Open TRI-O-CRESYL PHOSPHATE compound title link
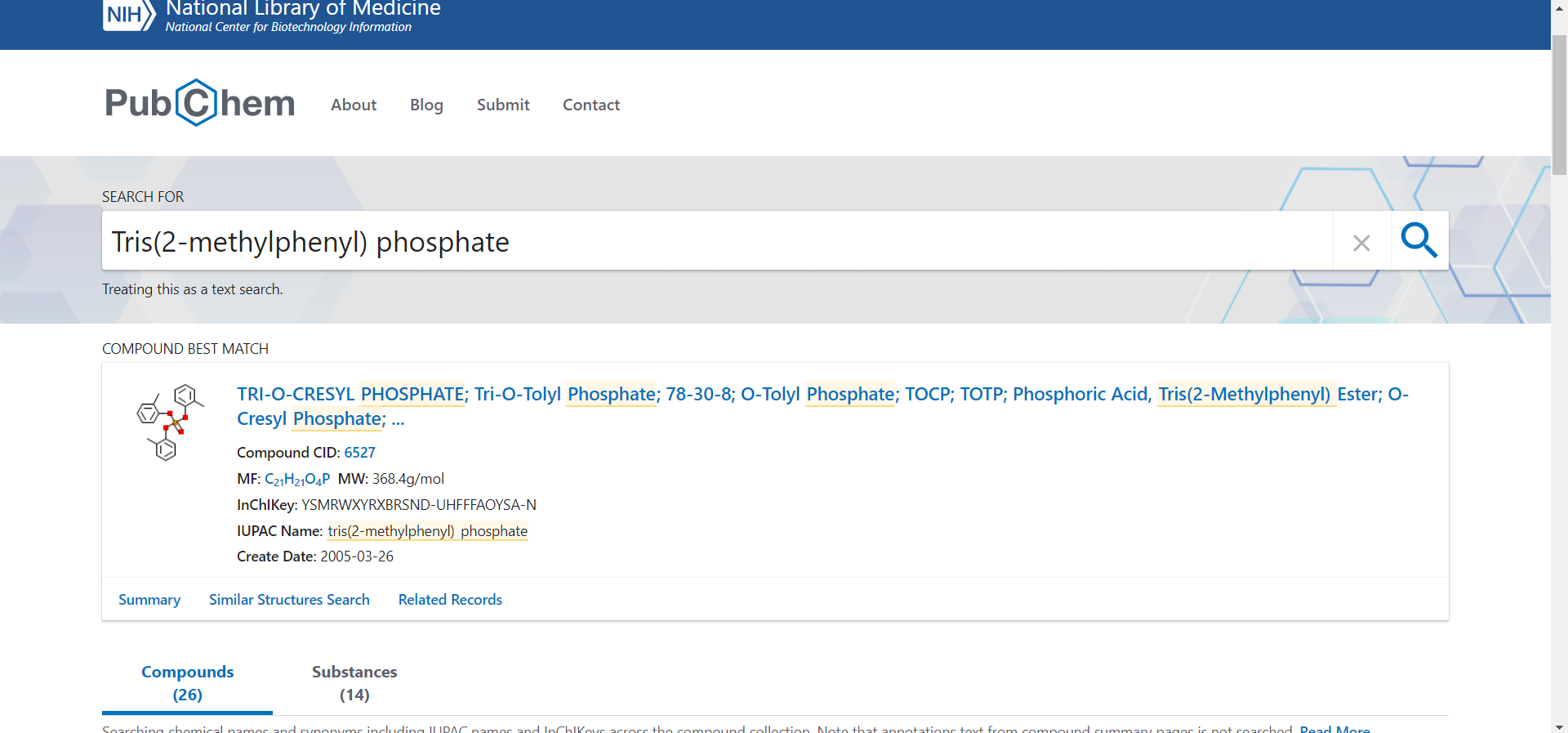1568x733 pixels. (822, 406)
